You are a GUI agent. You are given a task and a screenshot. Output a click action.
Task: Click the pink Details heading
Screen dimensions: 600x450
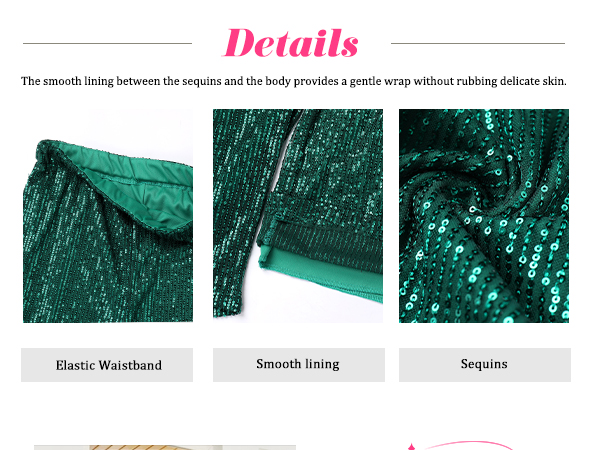[x=290, y=43]
